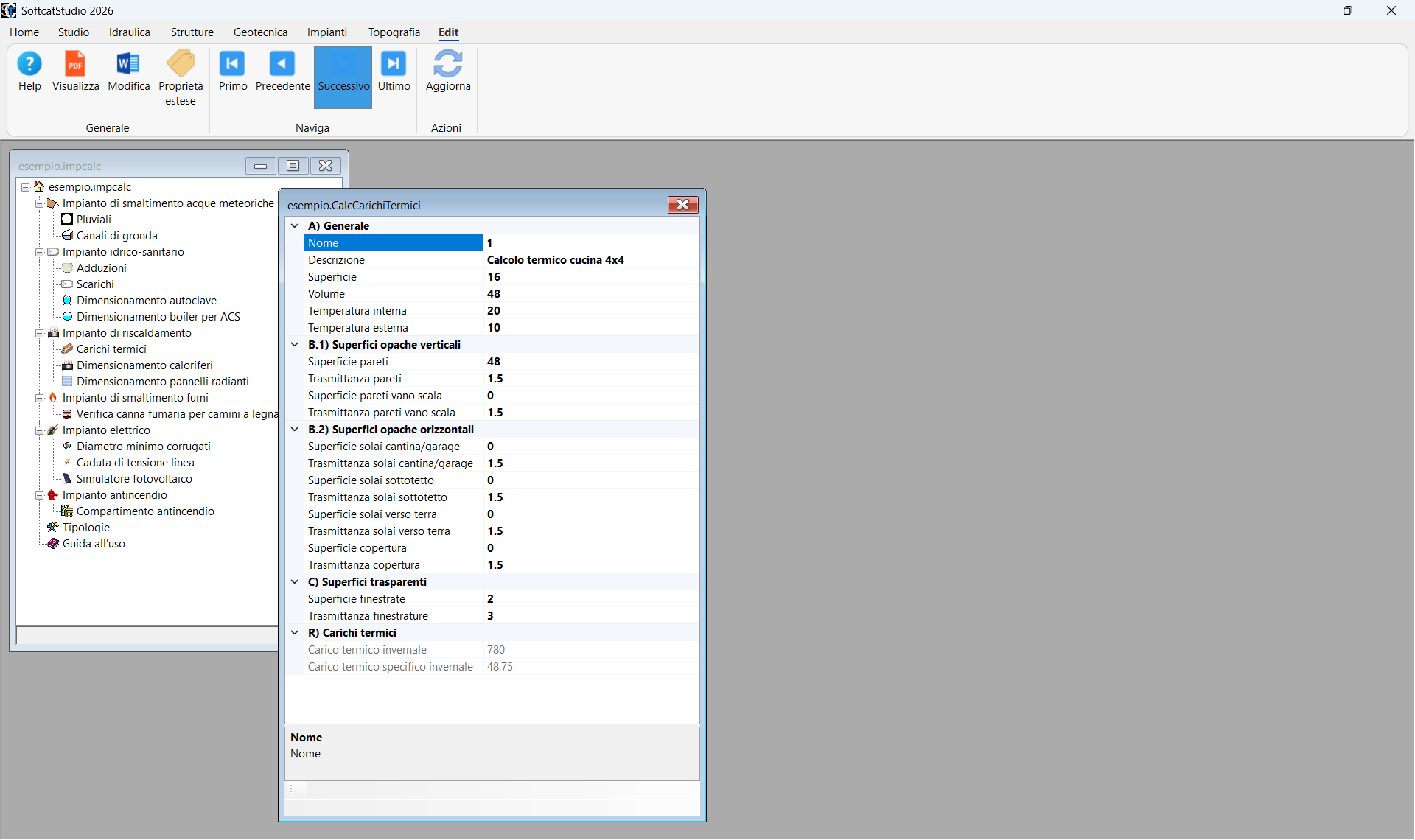The width and height of the screenshot is (1415, 840).
Task: Open Guida all'uso item
Action: [x=94, y=544]
